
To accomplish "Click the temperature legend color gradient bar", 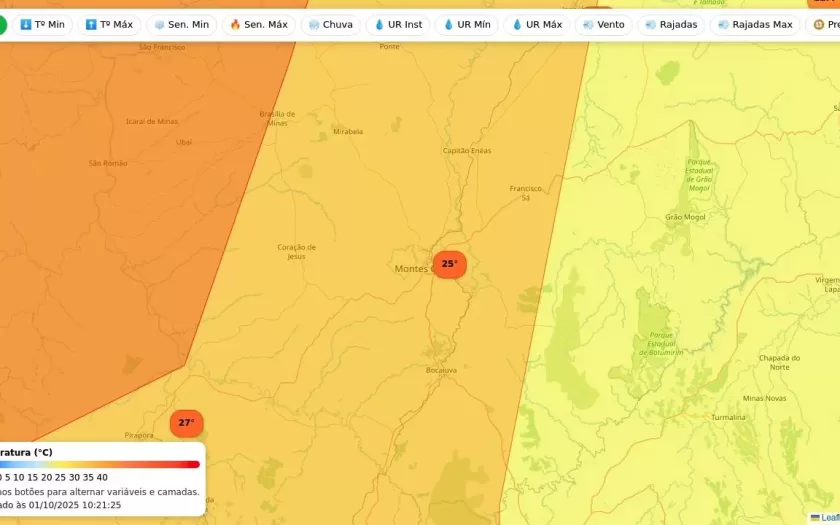I will pyautogui.click(x=100, y=464).
